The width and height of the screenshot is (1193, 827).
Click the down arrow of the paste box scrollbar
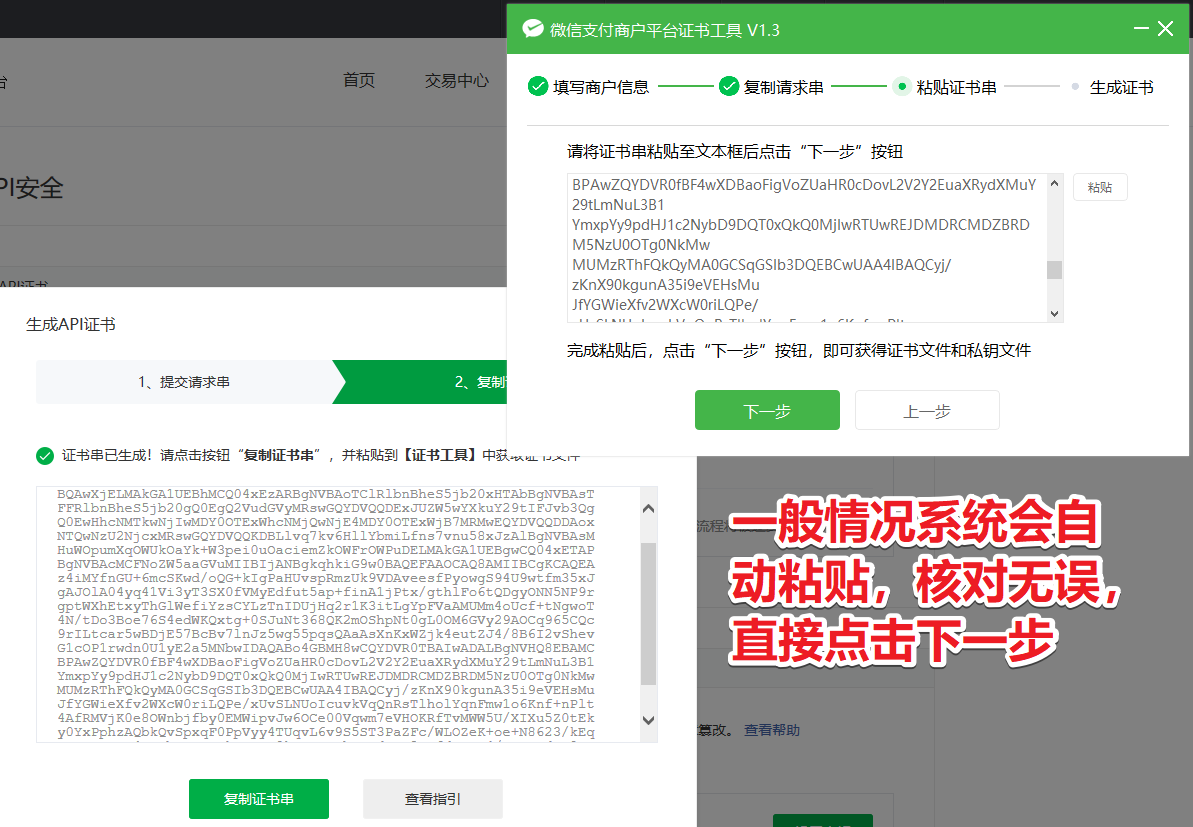(1055, 313)
